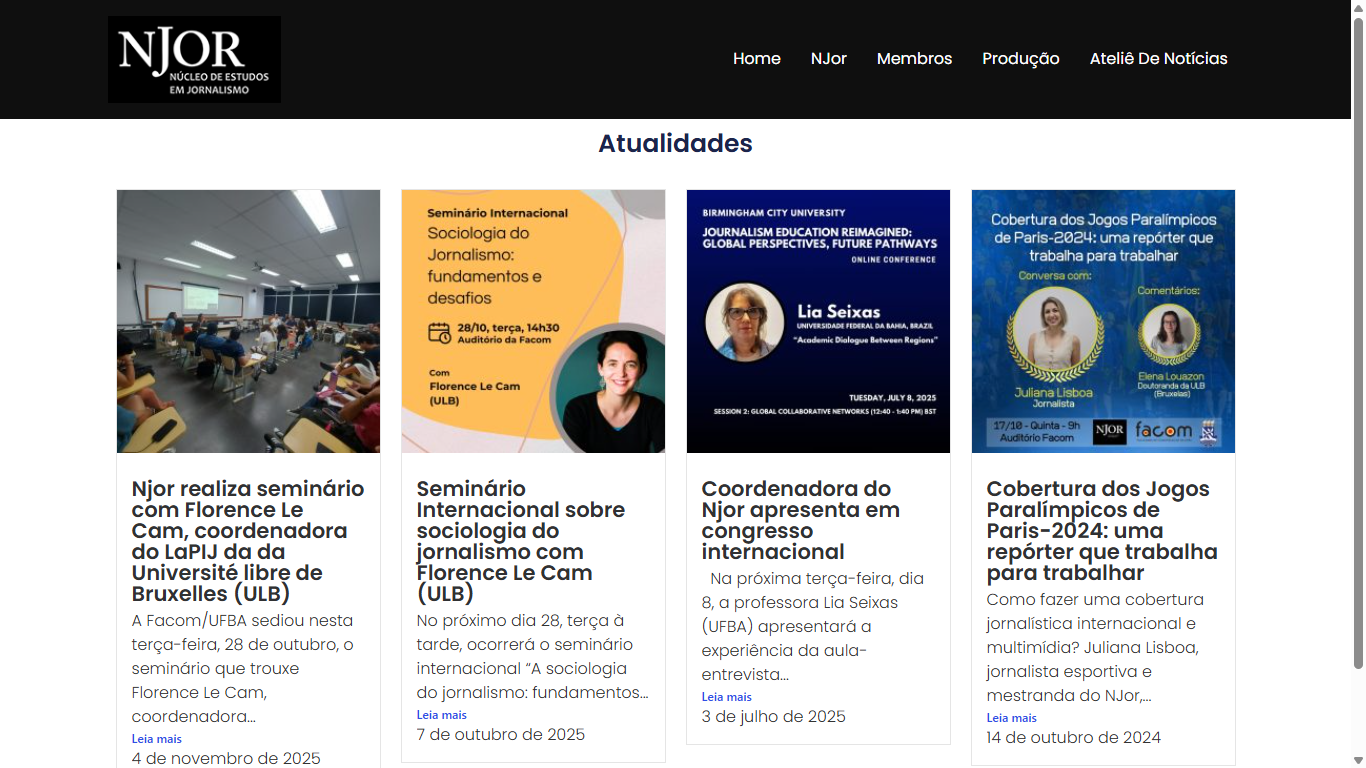The width and height of the screenshot is (1366, 768).
Task: Open article 'Coordenadora do Njor apresenta em congresso'
Action: pyautogui.click(x=801, y=520)
